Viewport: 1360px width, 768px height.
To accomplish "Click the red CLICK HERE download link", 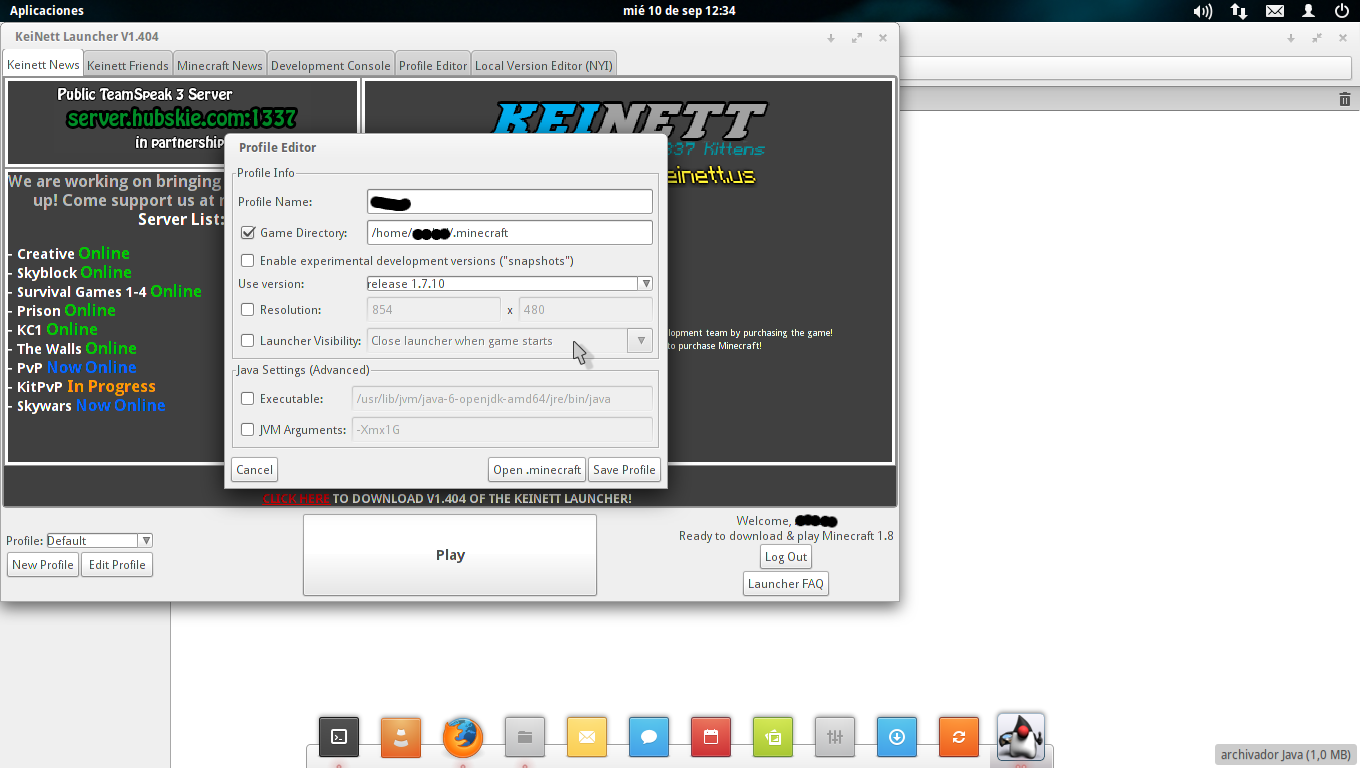I will [x=296, y=499].
